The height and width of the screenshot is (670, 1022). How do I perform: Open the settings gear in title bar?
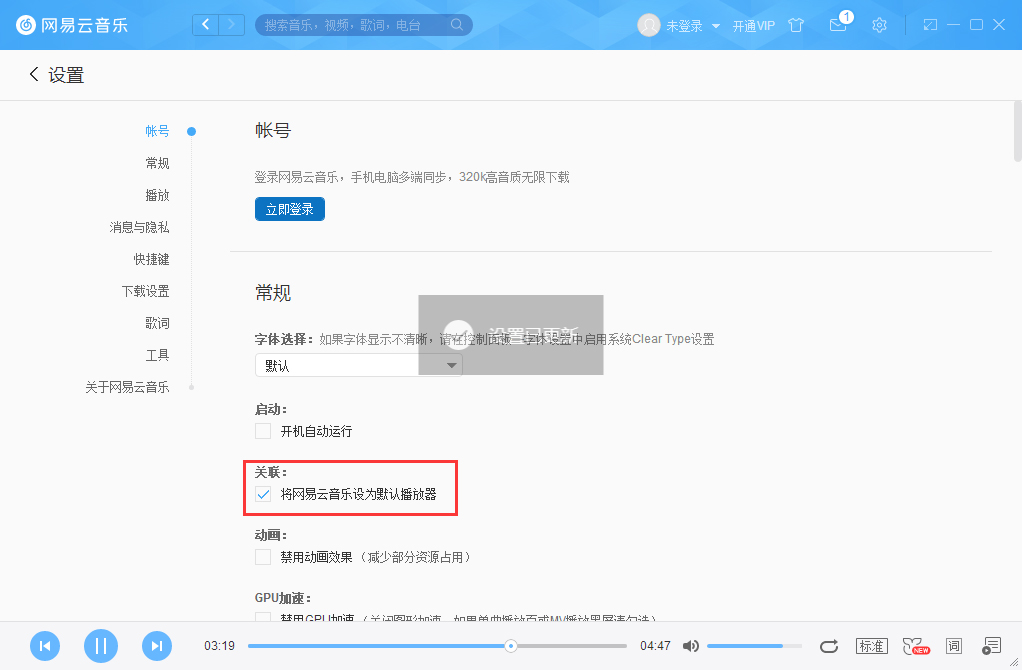(x=879, y=25)
